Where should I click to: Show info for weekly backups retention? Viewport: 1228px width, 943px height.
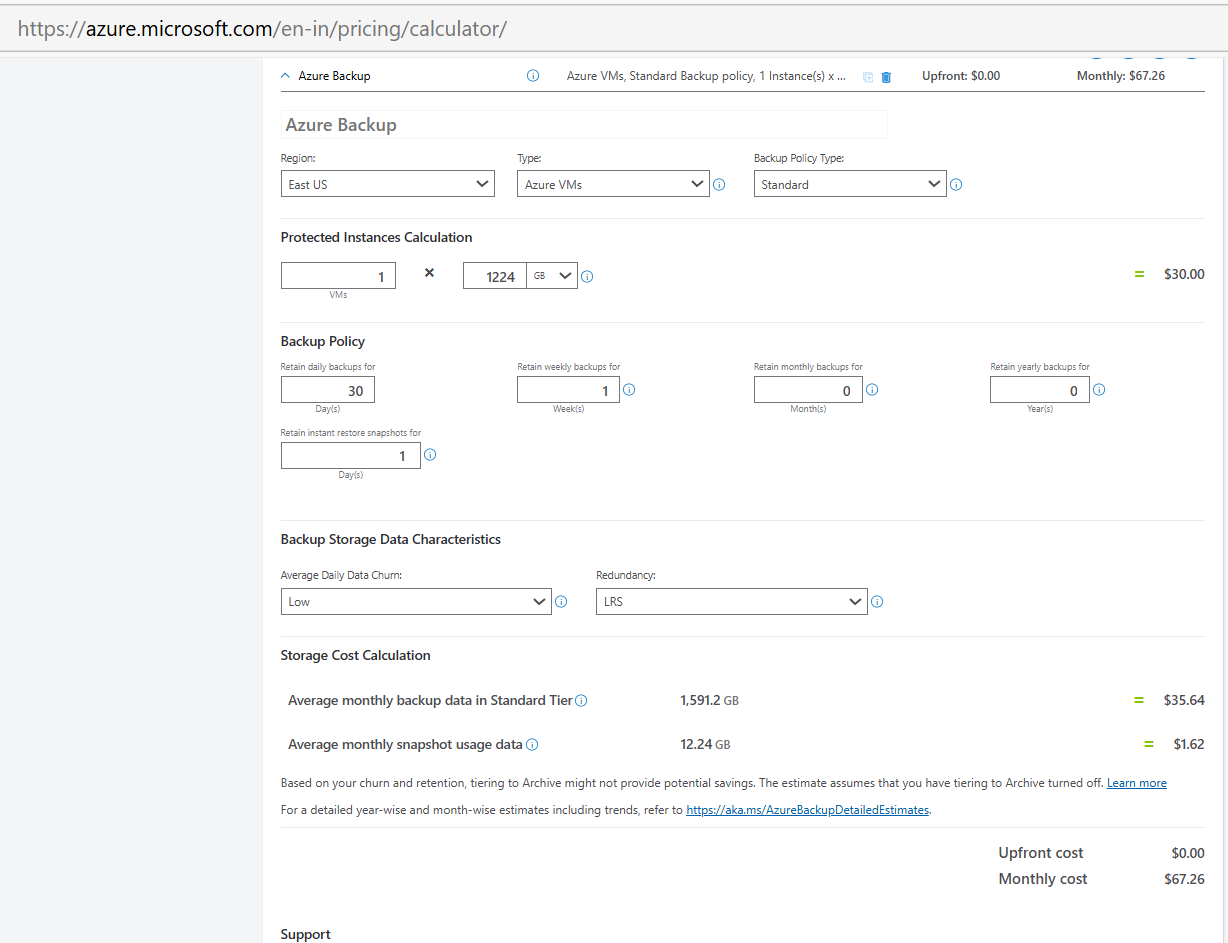pos(629,390)
